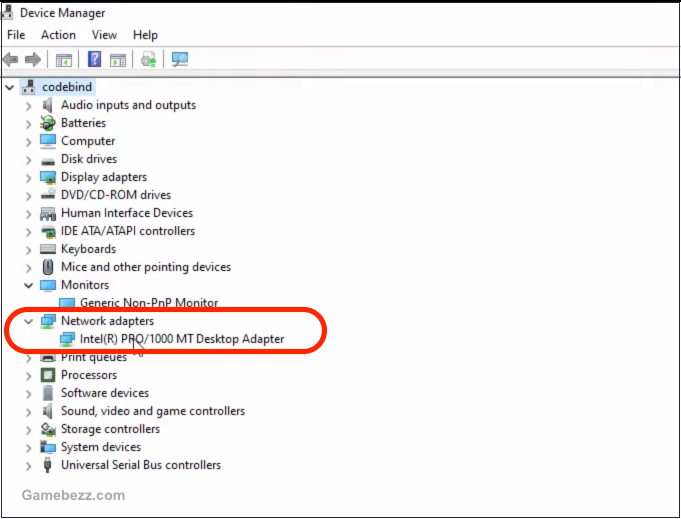Image resolution: width=681 pixels, height=519 pixels.
Task: Click the System devices icon
Action: 48,447
